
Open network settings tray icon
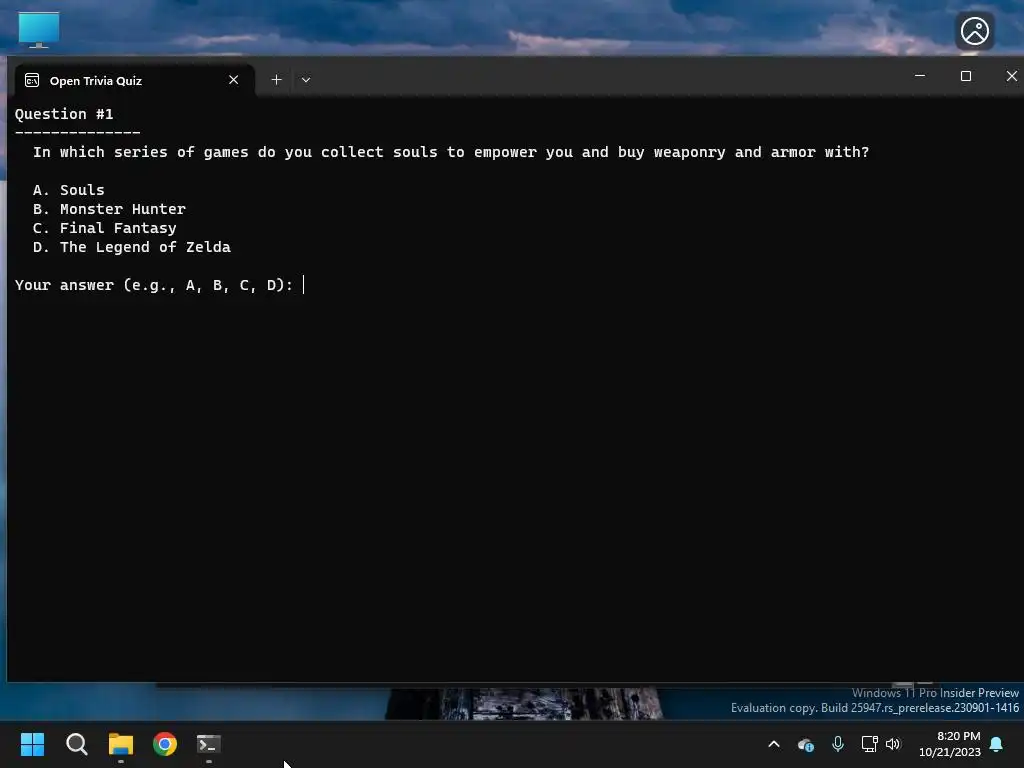(869, 744)
